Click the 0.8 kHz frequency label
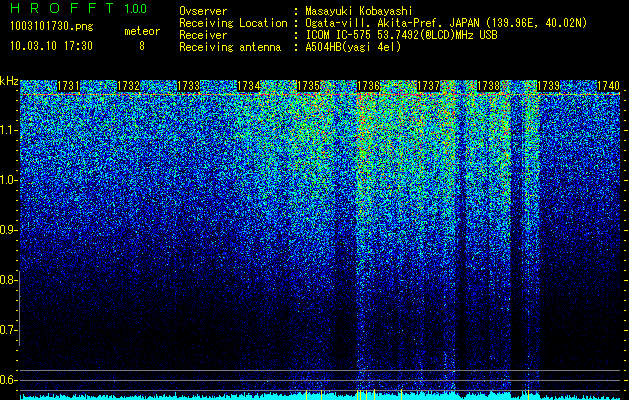The width and height of the screenshot is (629, 400). [x=8, y=280]
